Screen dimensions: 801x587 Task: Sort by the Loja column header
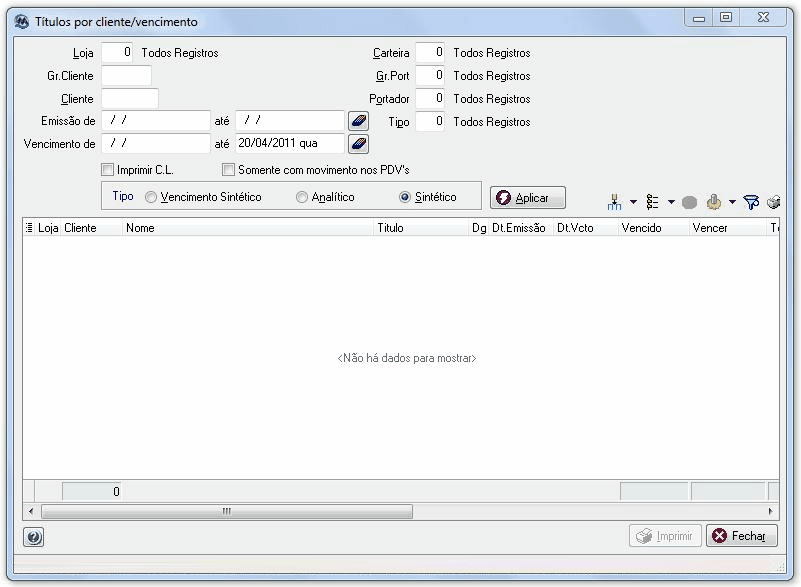48,228
